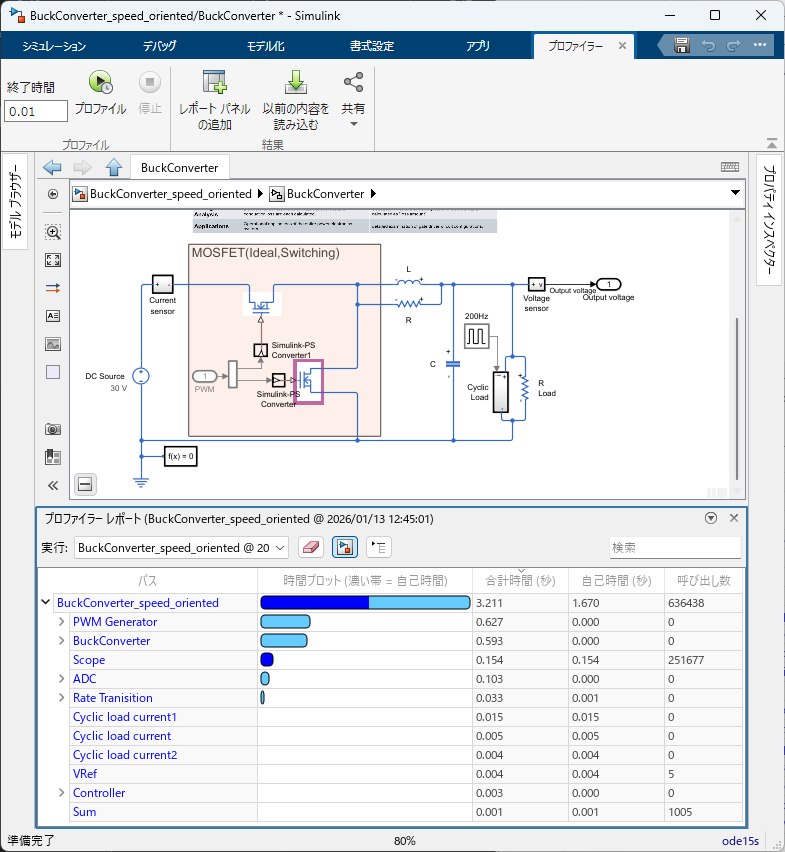This screenshot has height=852, width=785.
Task: Toggle the tree-view button beside the search box
Action: click(x=379, y=547)
